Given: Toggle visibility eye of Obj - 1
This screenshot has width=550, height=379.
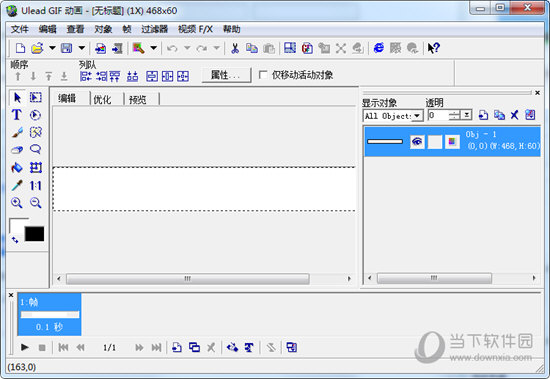Looking at the screenshot, I should [x=417, y=142].
